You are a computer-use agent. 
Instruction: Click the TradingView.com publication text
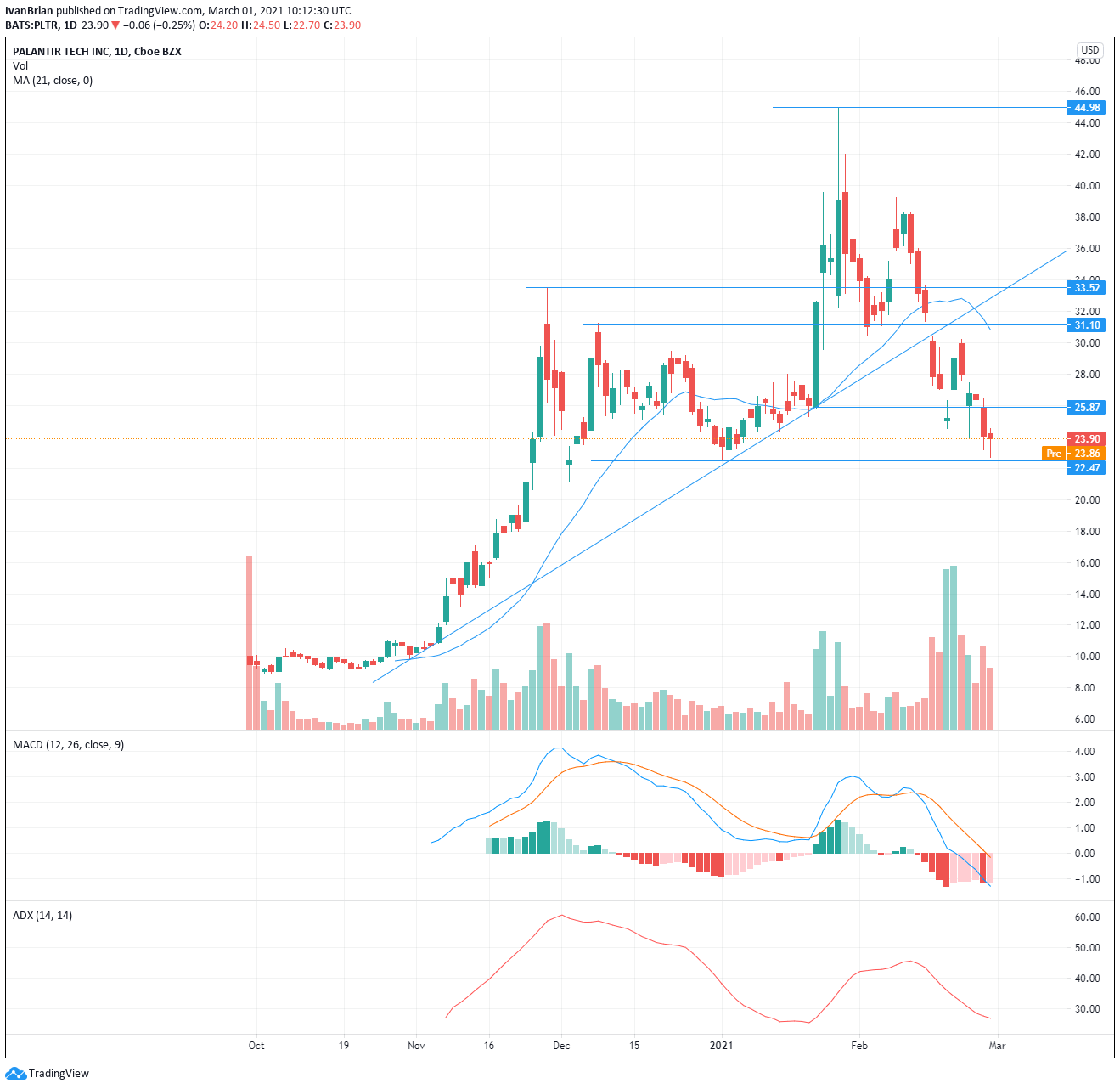pos(161,11)
